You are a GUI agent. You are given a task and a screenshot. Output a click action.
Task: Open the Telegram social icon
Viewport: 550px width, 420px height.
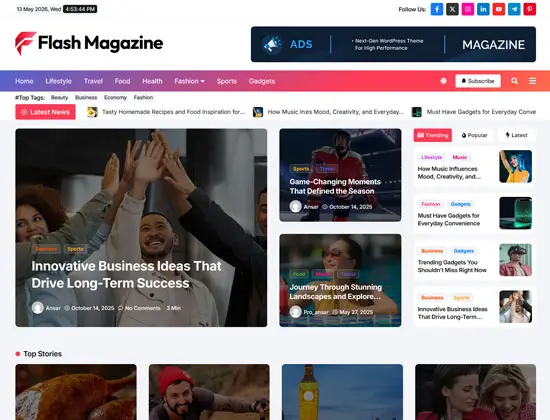[x=514, y=9]
